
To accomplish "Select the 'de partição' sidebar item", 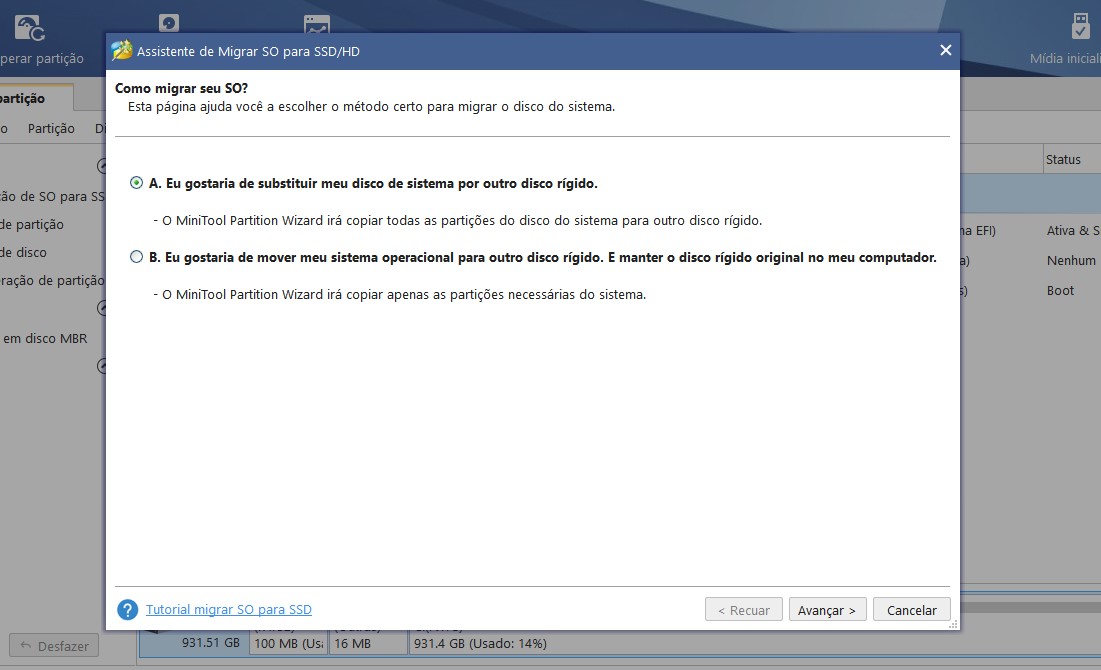I will 32,225.
